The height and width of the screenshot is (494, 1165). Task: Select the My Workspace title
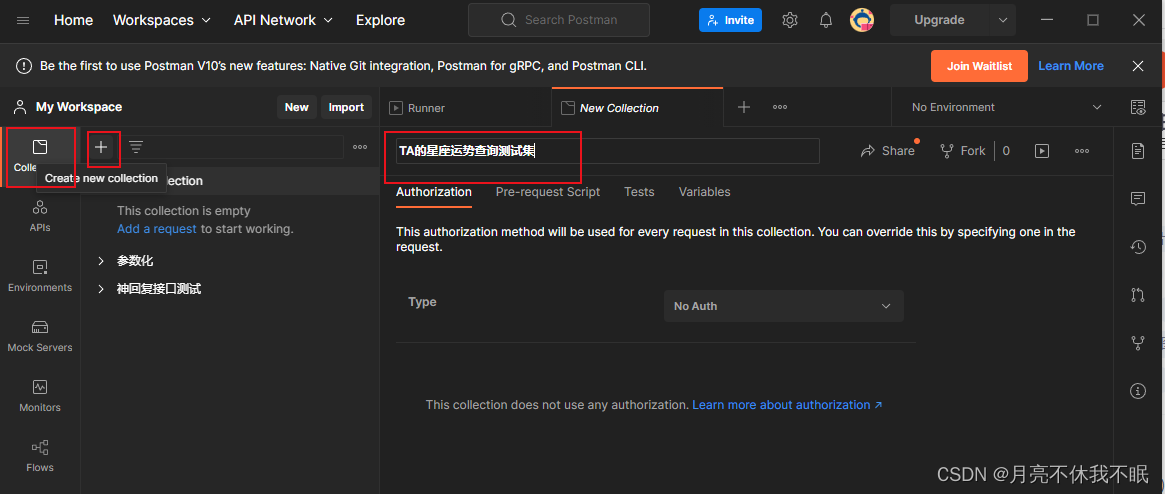[79, 107]
